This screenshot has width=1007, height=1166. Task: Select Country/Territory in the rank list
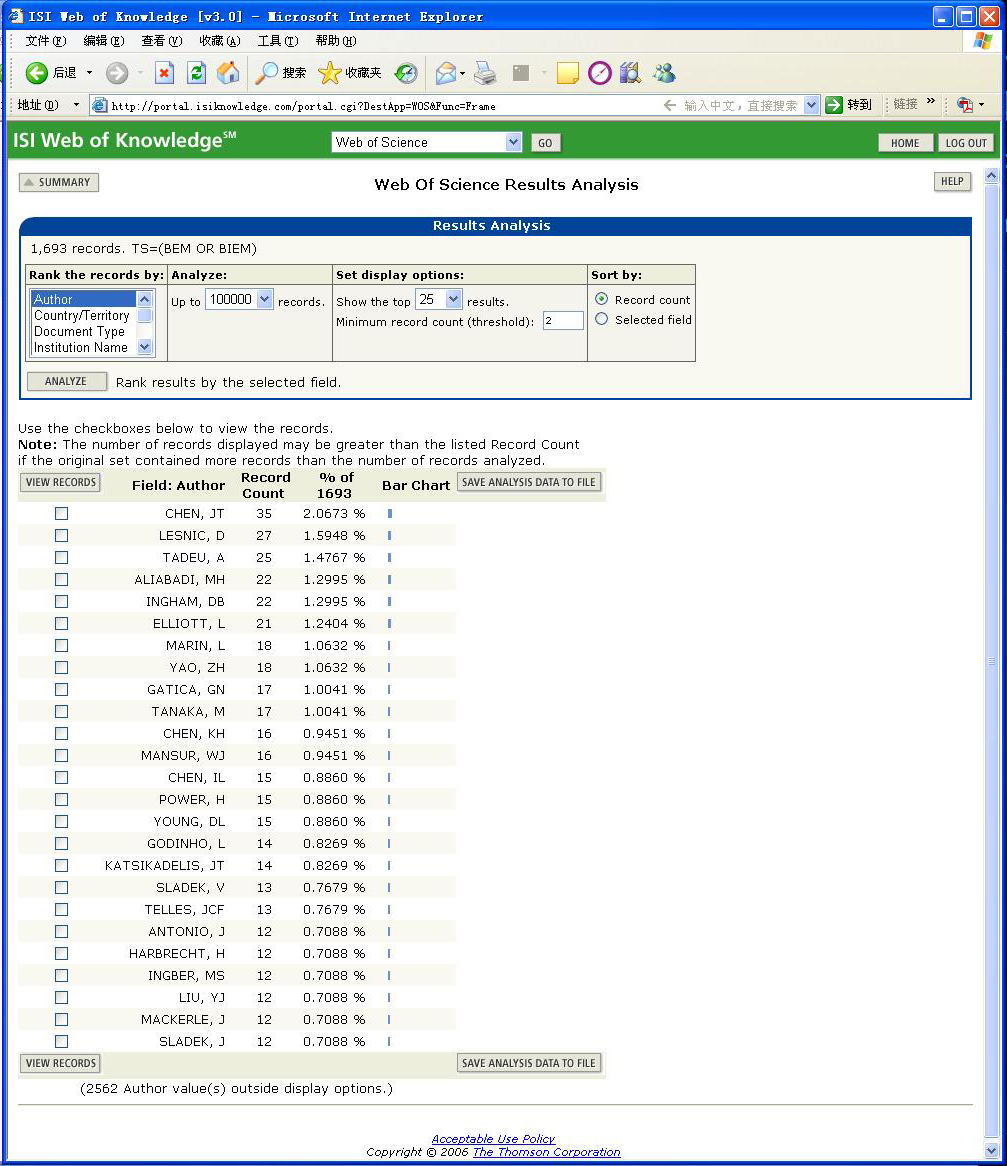coord(82,315)
